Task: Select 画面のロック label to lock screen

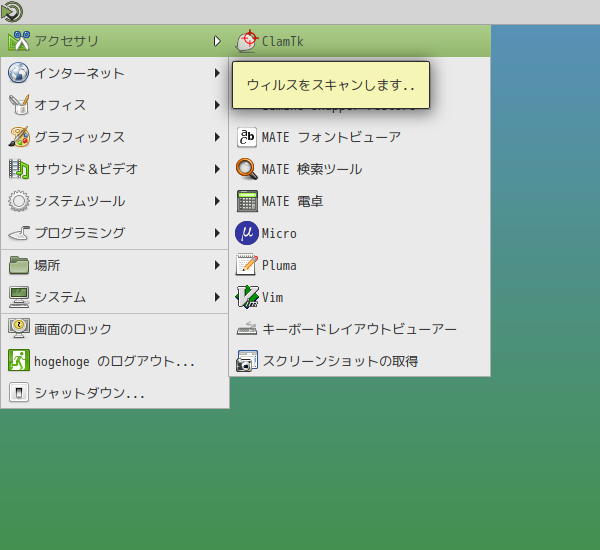Action: point(73,329)
